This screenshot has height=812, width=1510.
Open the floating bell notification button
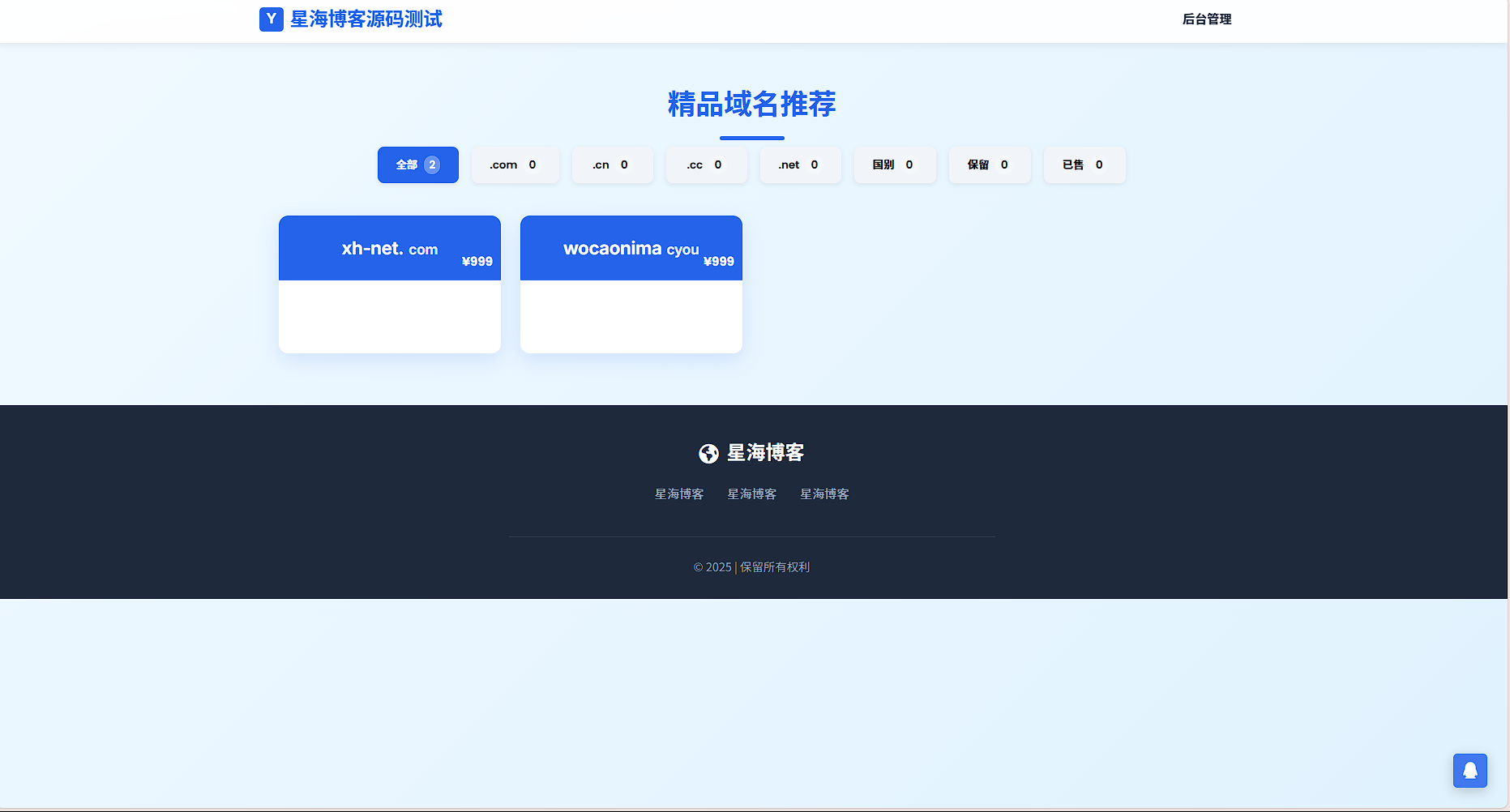(1469, 771)
